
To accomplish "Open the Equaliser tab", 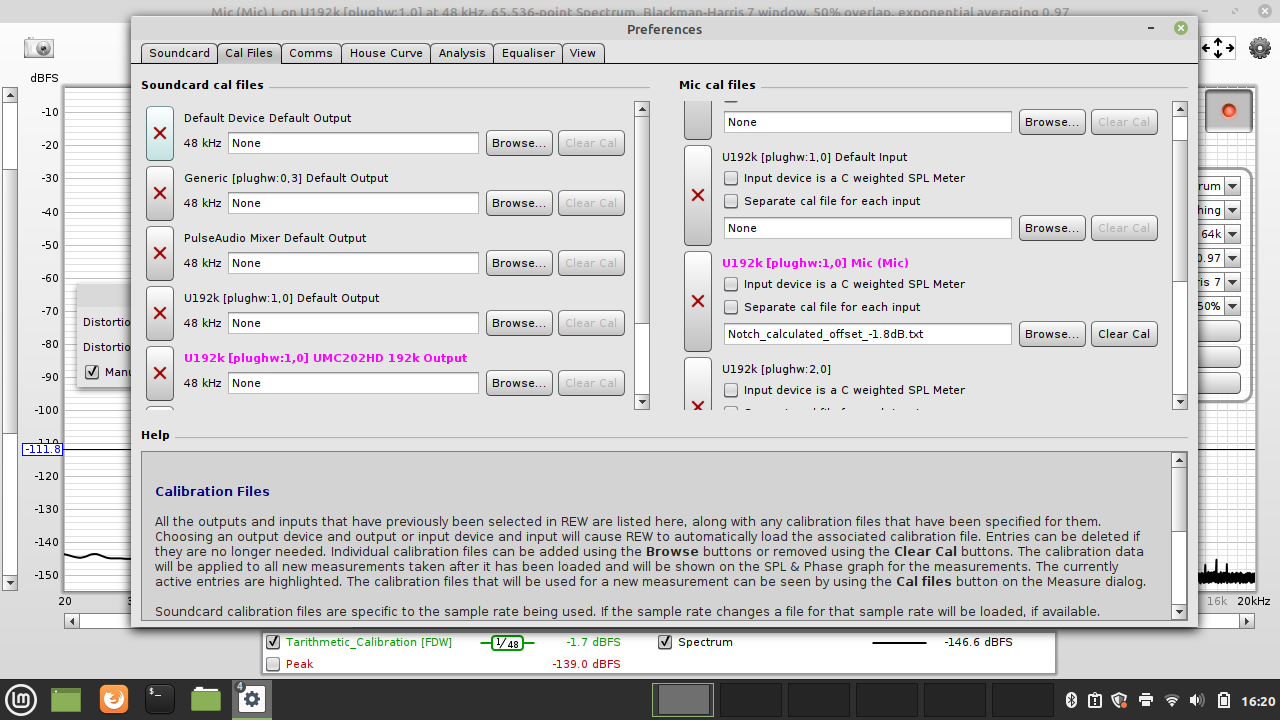I will pos(528,53).
